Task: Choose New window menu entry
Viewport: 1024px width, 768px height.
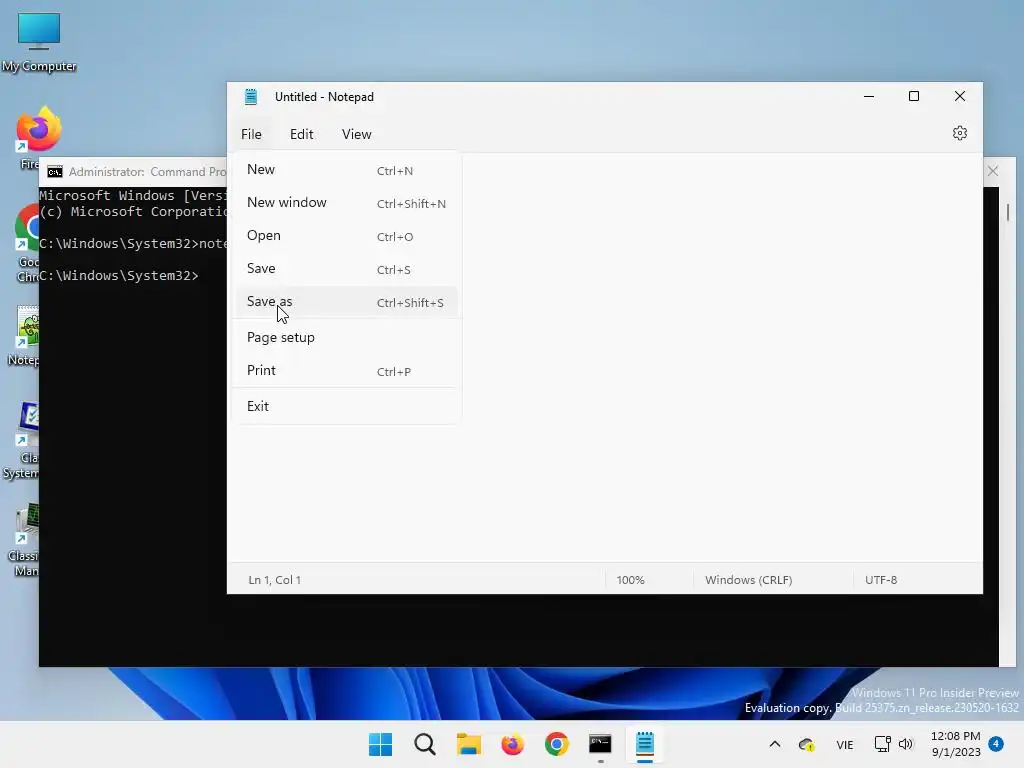Action: pyautogui.click(x=346, y=202)
